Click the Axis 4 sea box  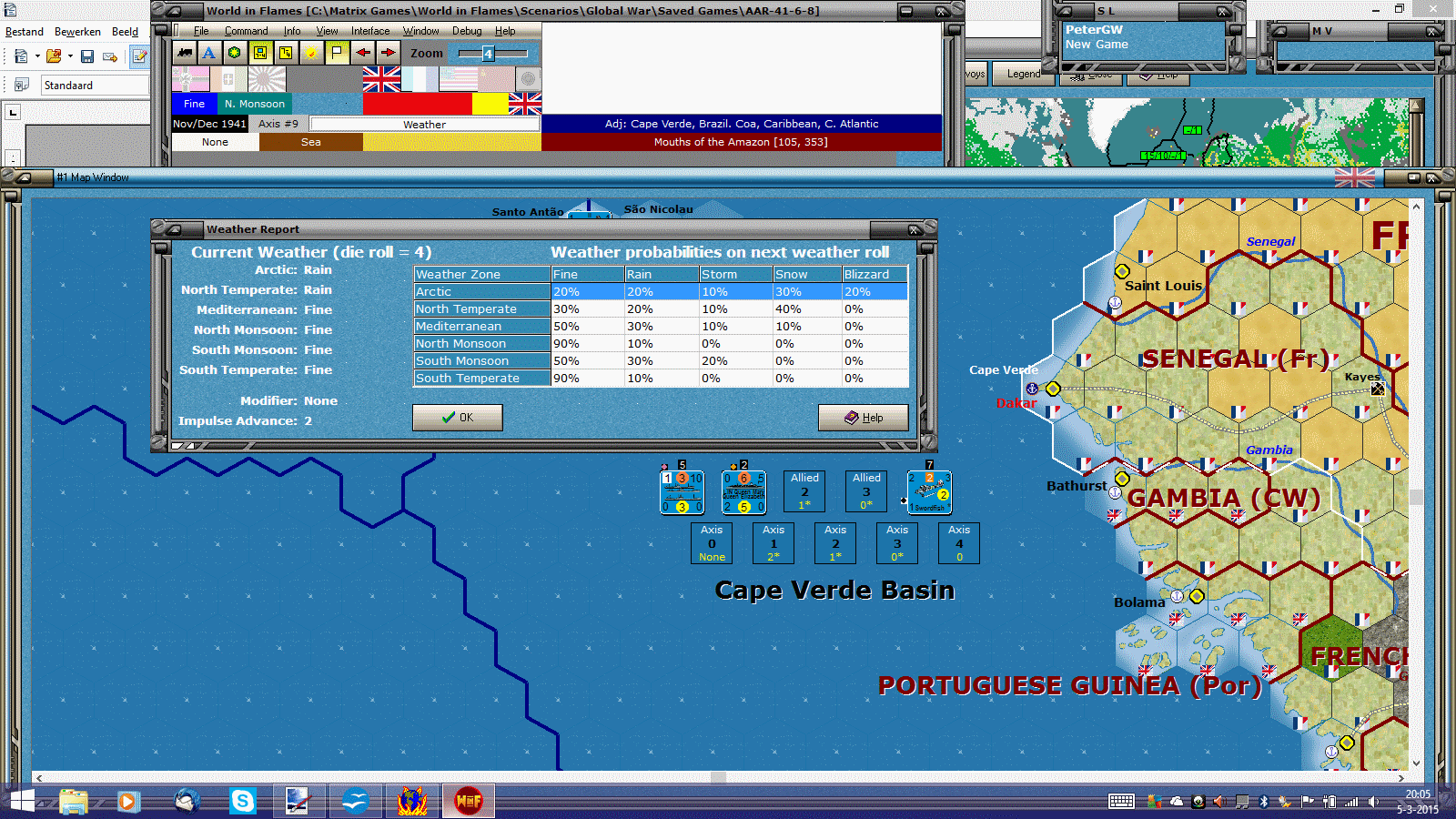pyautogui.click(x=959, y=543)
